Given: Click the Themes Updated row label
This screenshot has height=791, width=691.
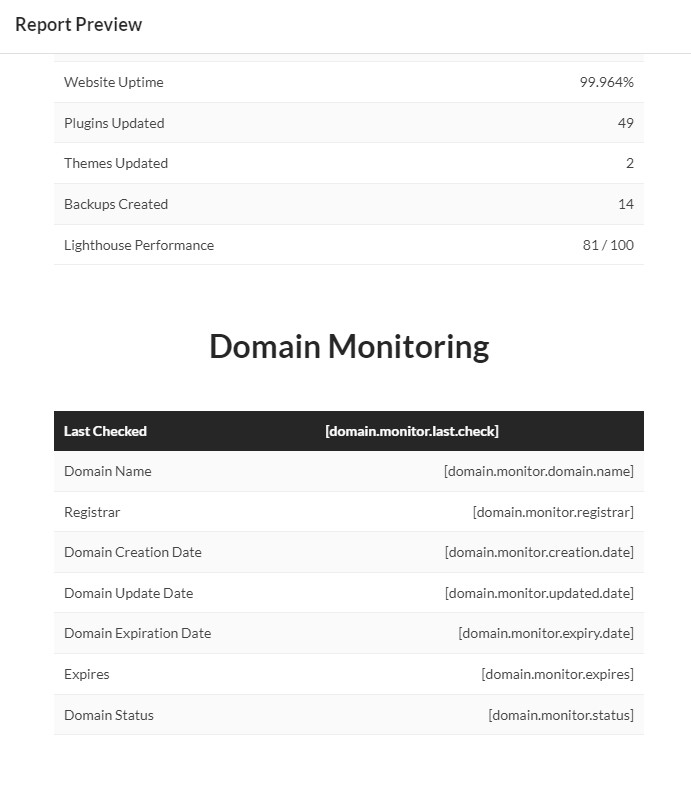Looking at the screenshot, I should coord(116,163).
